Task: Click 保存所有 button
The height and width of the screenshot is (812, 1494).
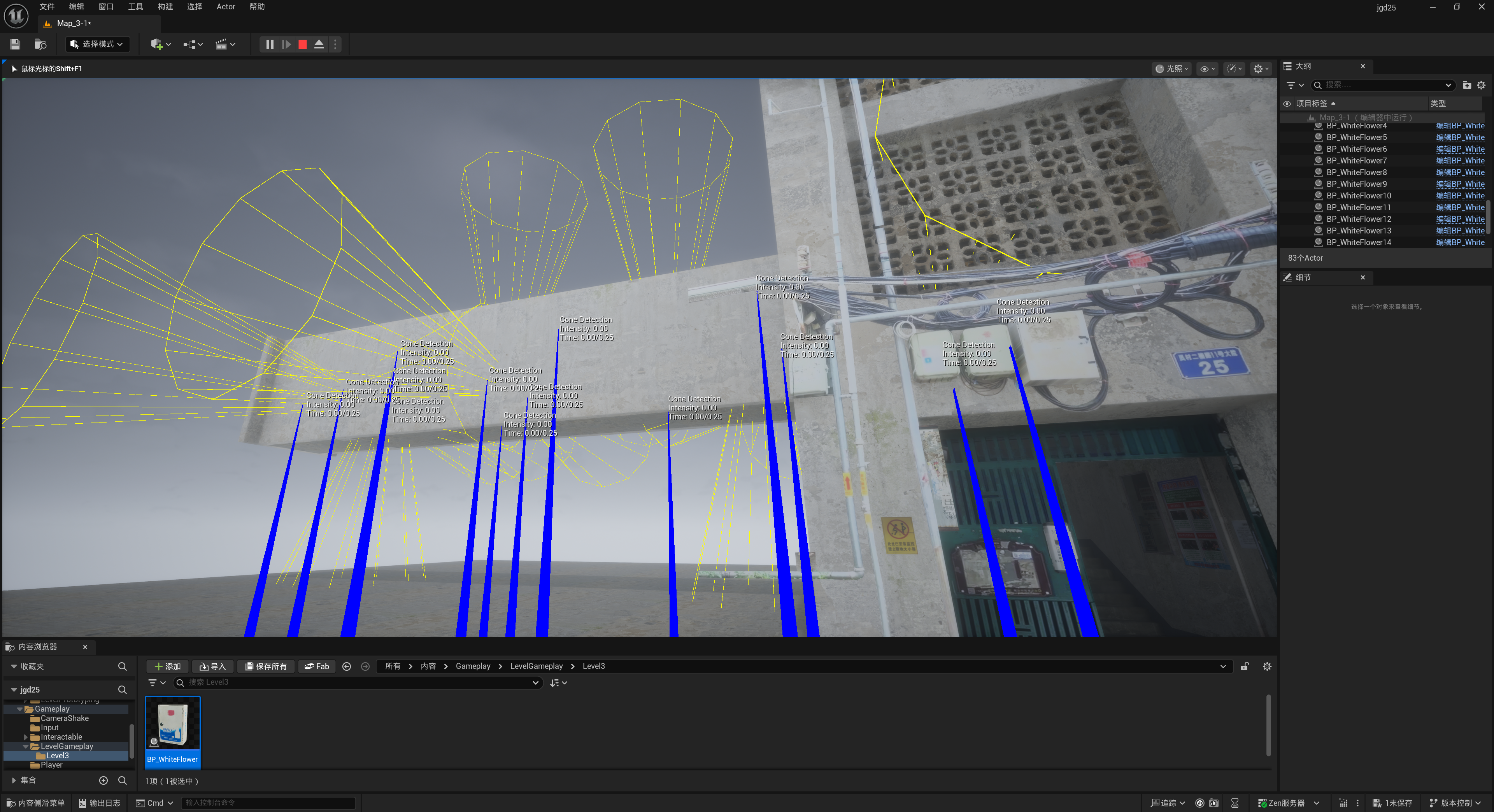Action: 266,666
